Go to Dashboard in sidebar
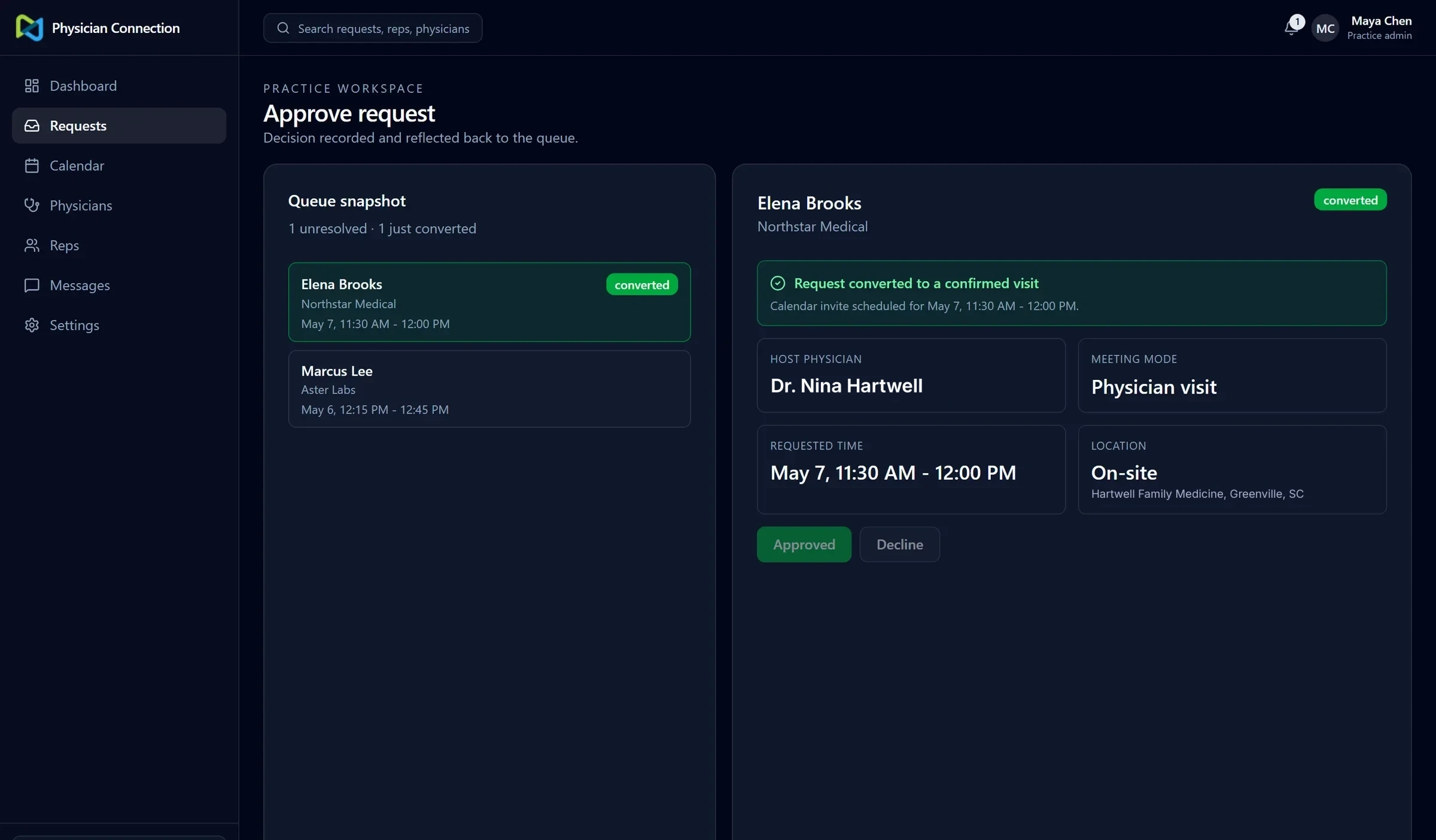The image size is (1436, 840). 119,86
